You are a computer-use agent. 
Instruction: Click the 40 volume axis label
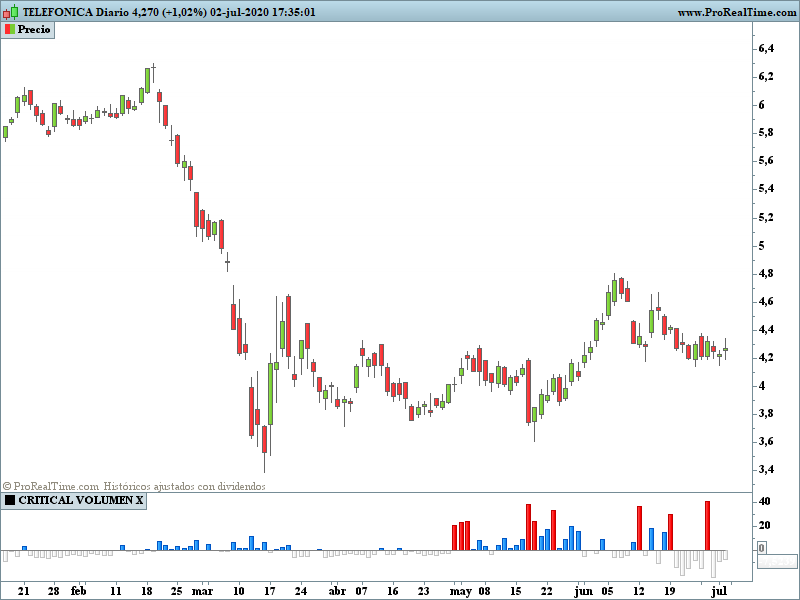[x=764, y=502]
